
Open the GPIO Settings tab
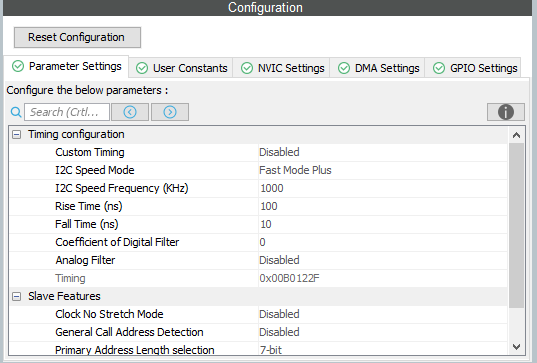tap(474, 68)
